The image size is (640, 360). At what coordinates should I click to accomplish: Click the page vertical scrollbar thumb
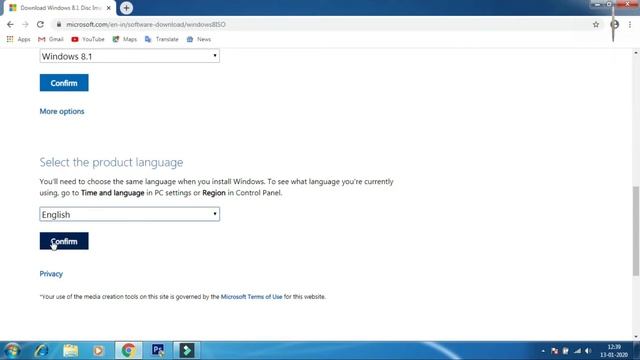636,231
